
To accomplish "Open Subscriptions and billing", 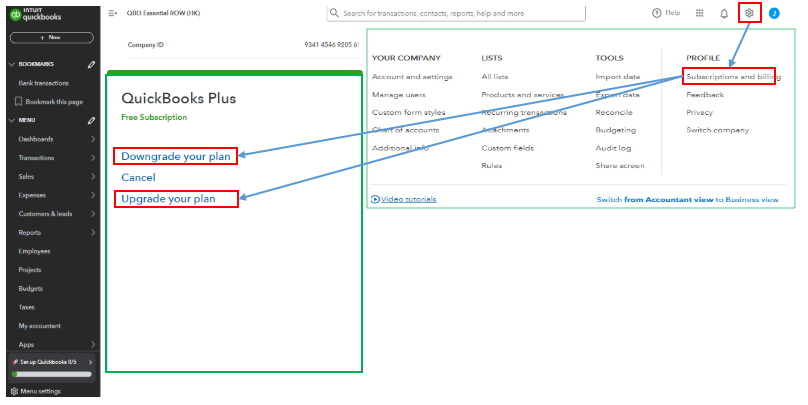I will coord(733,77).
